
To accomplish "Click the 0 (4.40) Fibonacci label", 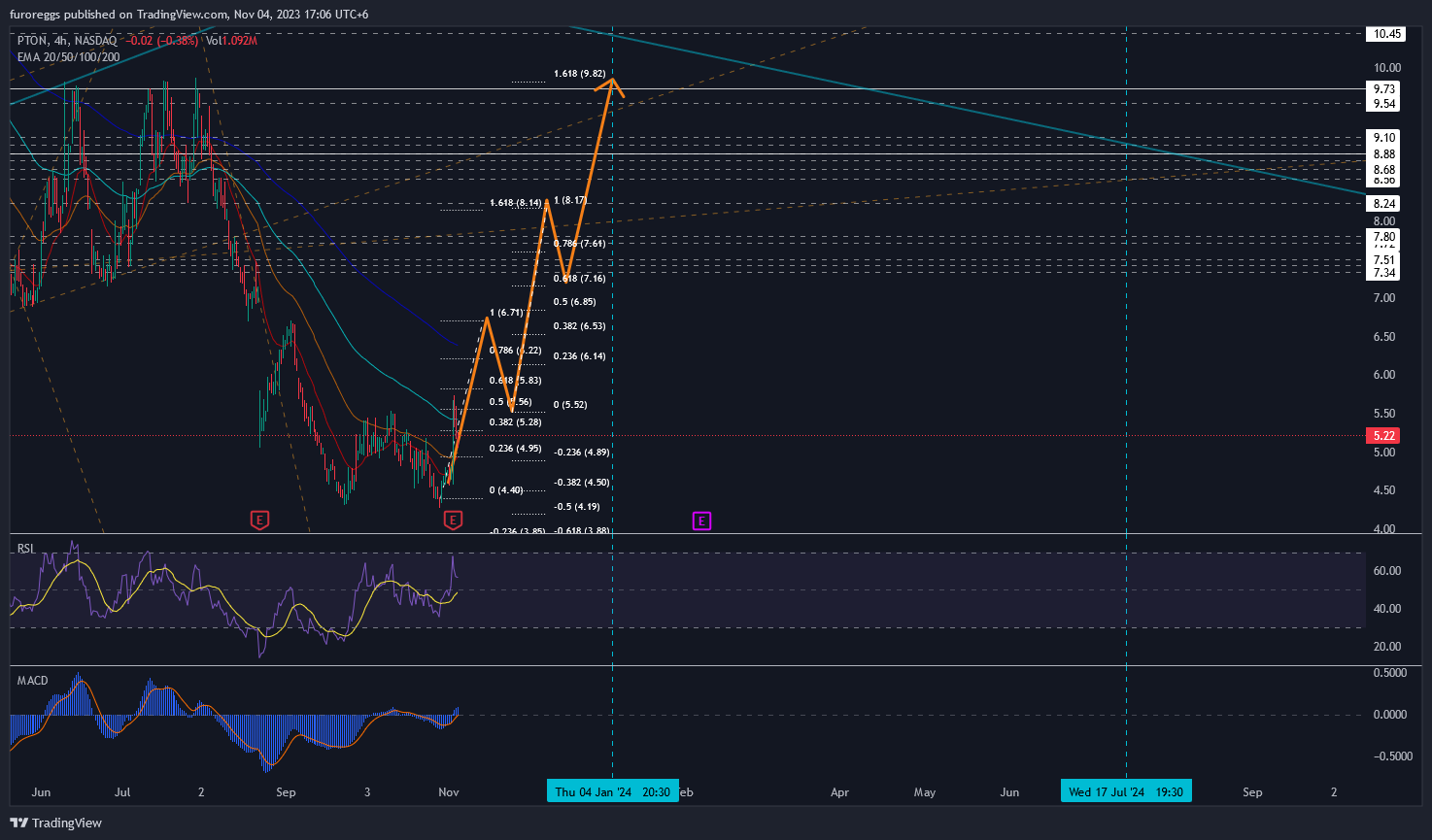I will [506, 490].
